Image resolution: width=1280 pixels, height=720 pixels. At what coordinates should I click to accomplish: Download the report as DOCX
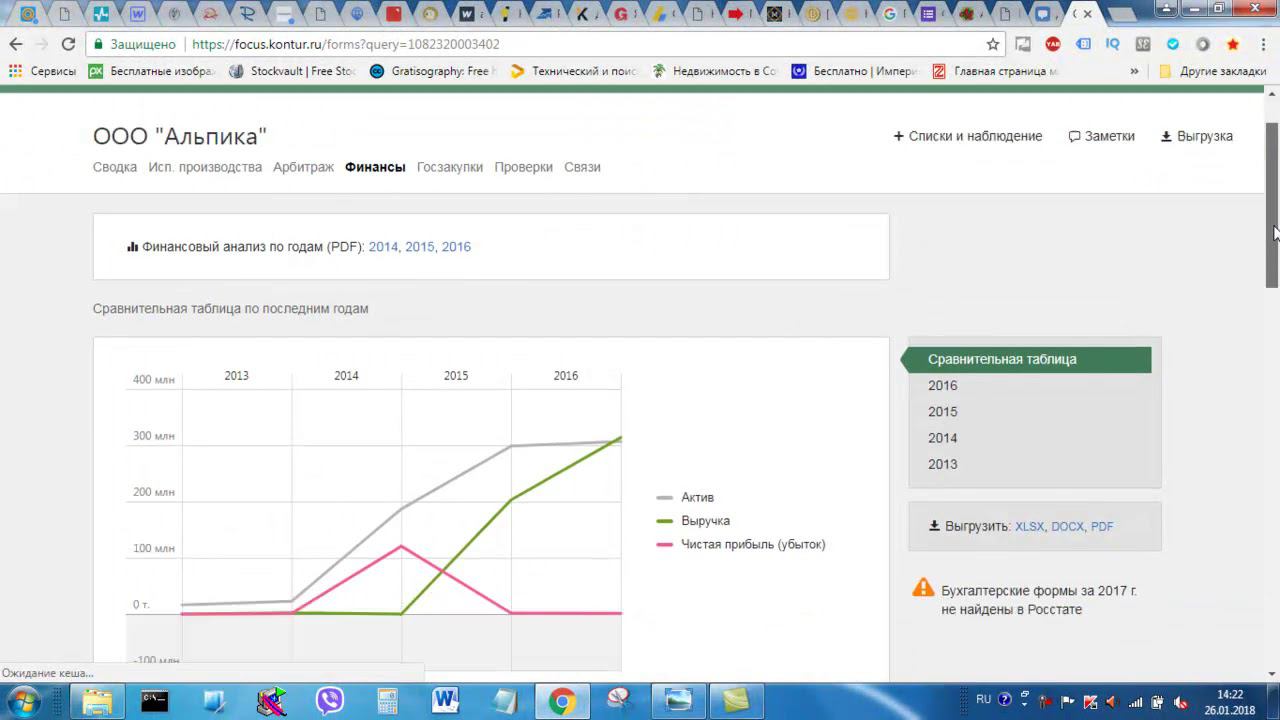[1067, 526]
